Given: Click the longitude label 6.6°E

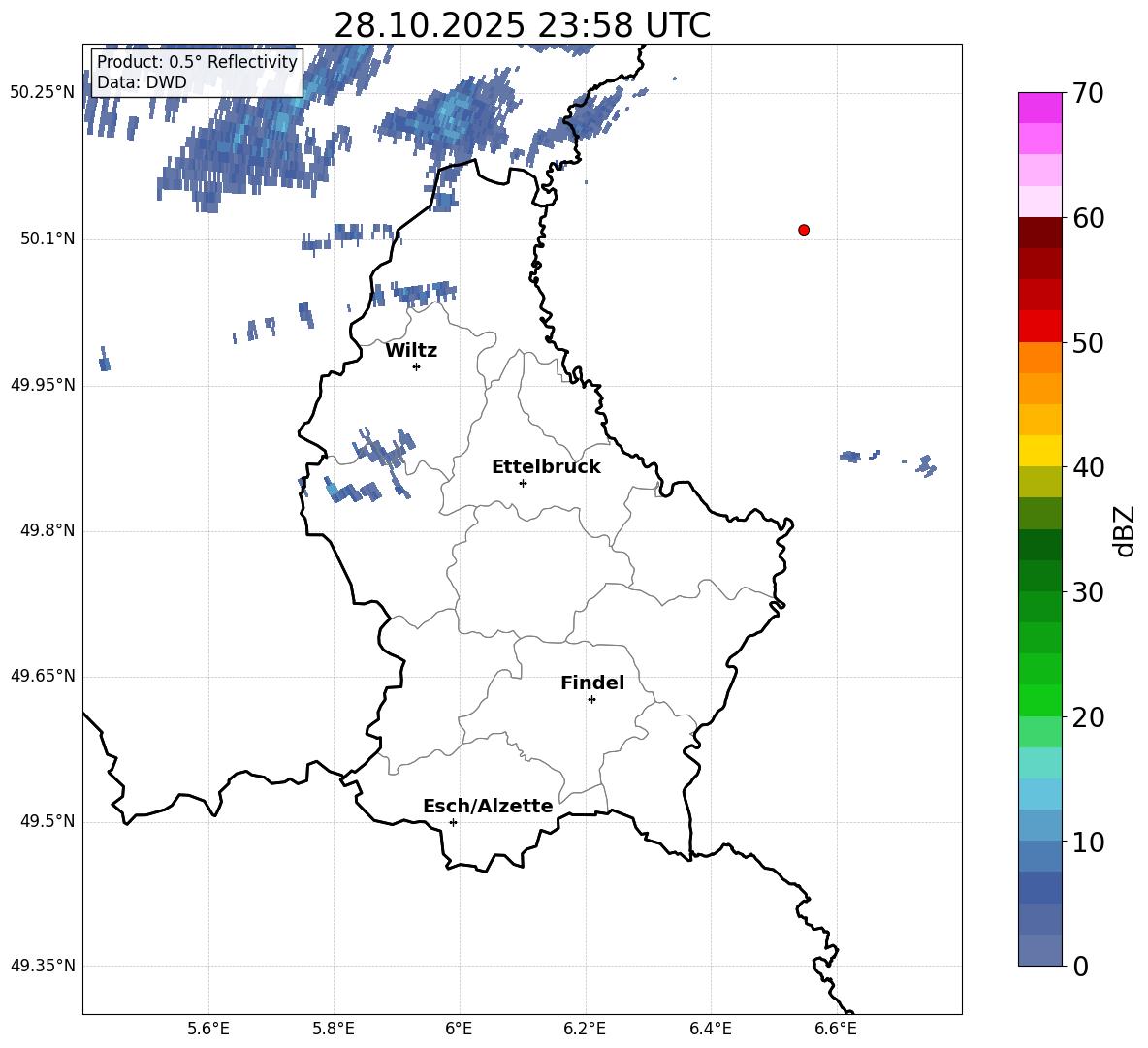Looking at the screenshot, I should (x=836, y=1029).
